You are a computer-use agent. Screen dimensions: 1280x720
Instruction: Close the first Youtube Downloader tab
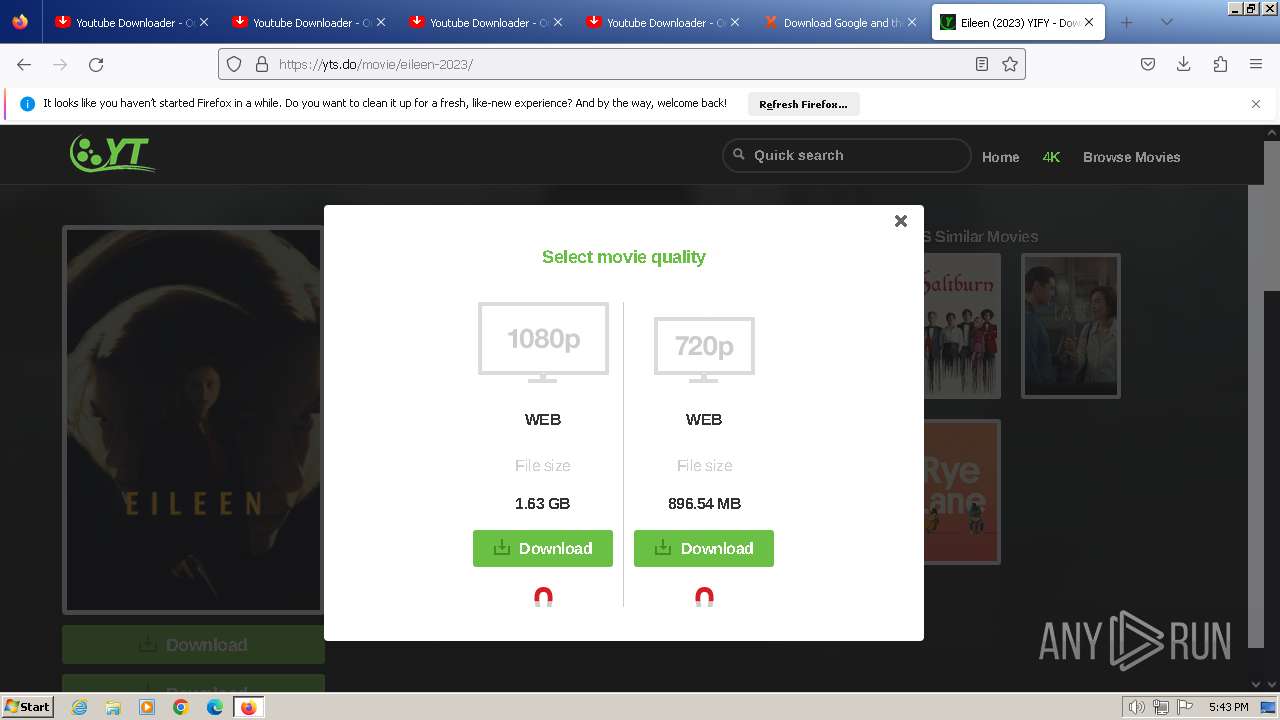pos(203,22)
